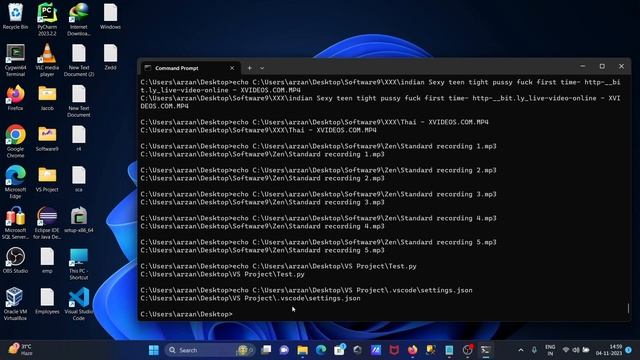Open 'This PC - Shortcut' icon
This screenshot has height=360, width=640.
(x=79, y=264)
